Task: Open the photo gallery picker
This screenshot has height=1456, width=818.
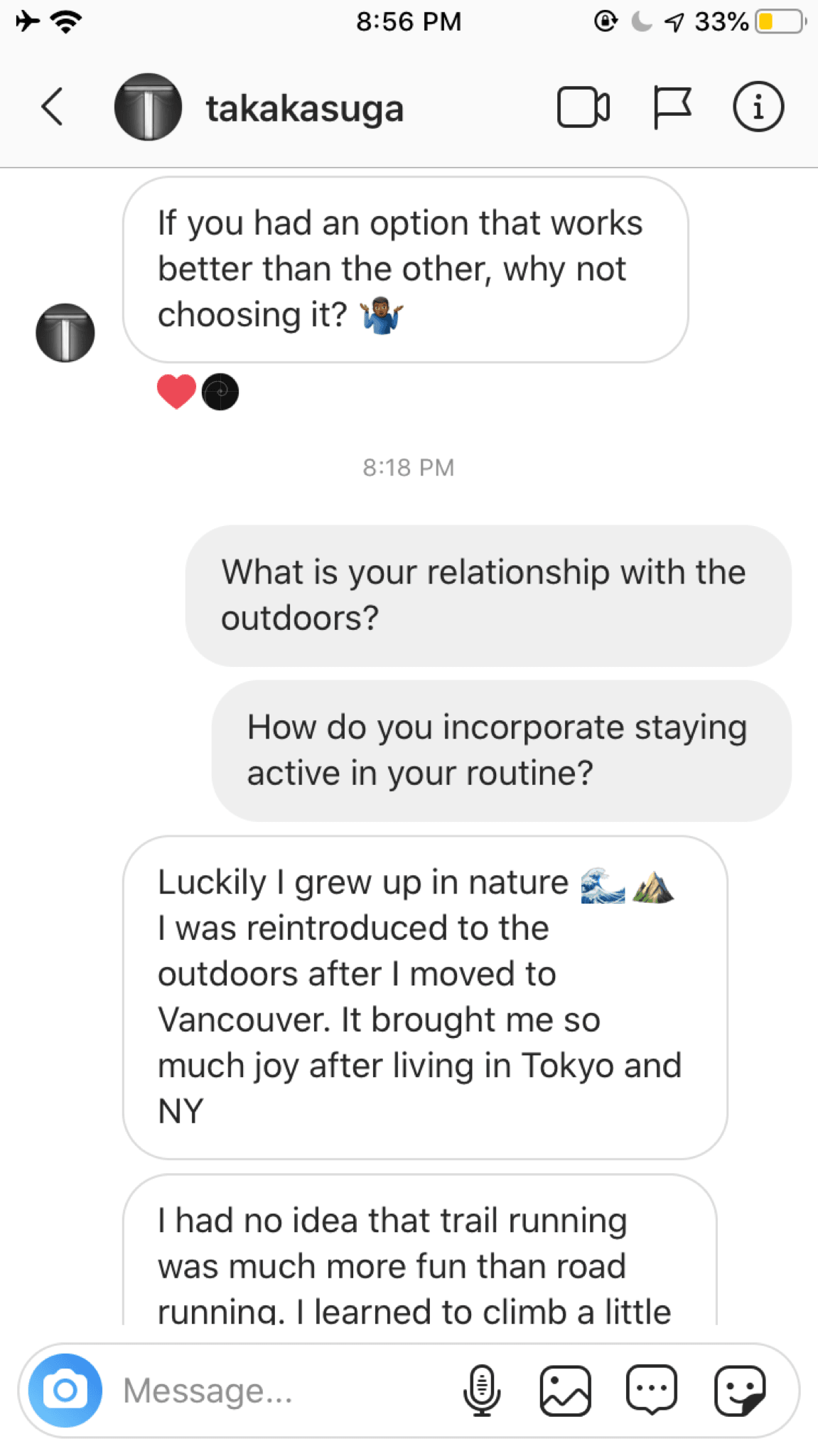Action: [566, 1390]
